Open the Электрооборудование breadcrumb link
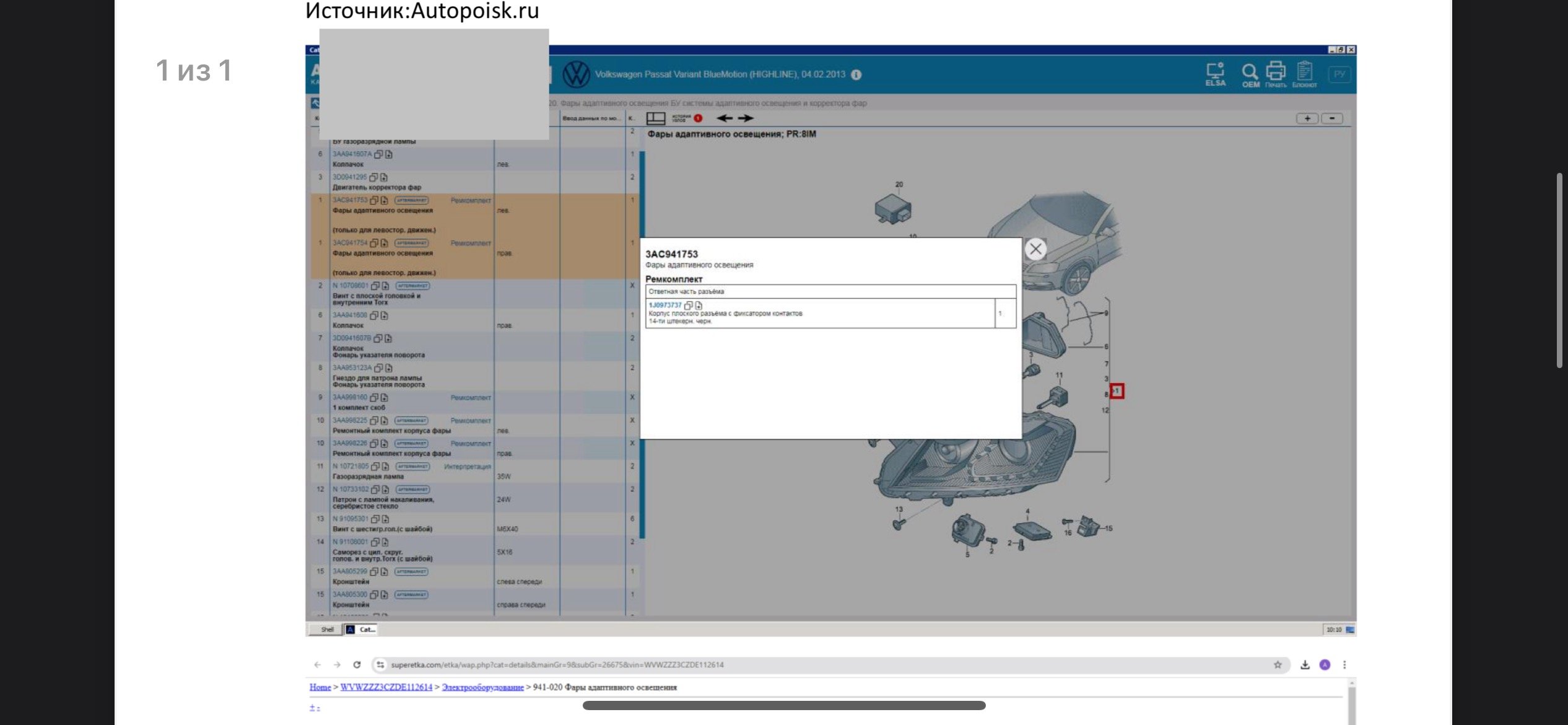 click(482, 687)
